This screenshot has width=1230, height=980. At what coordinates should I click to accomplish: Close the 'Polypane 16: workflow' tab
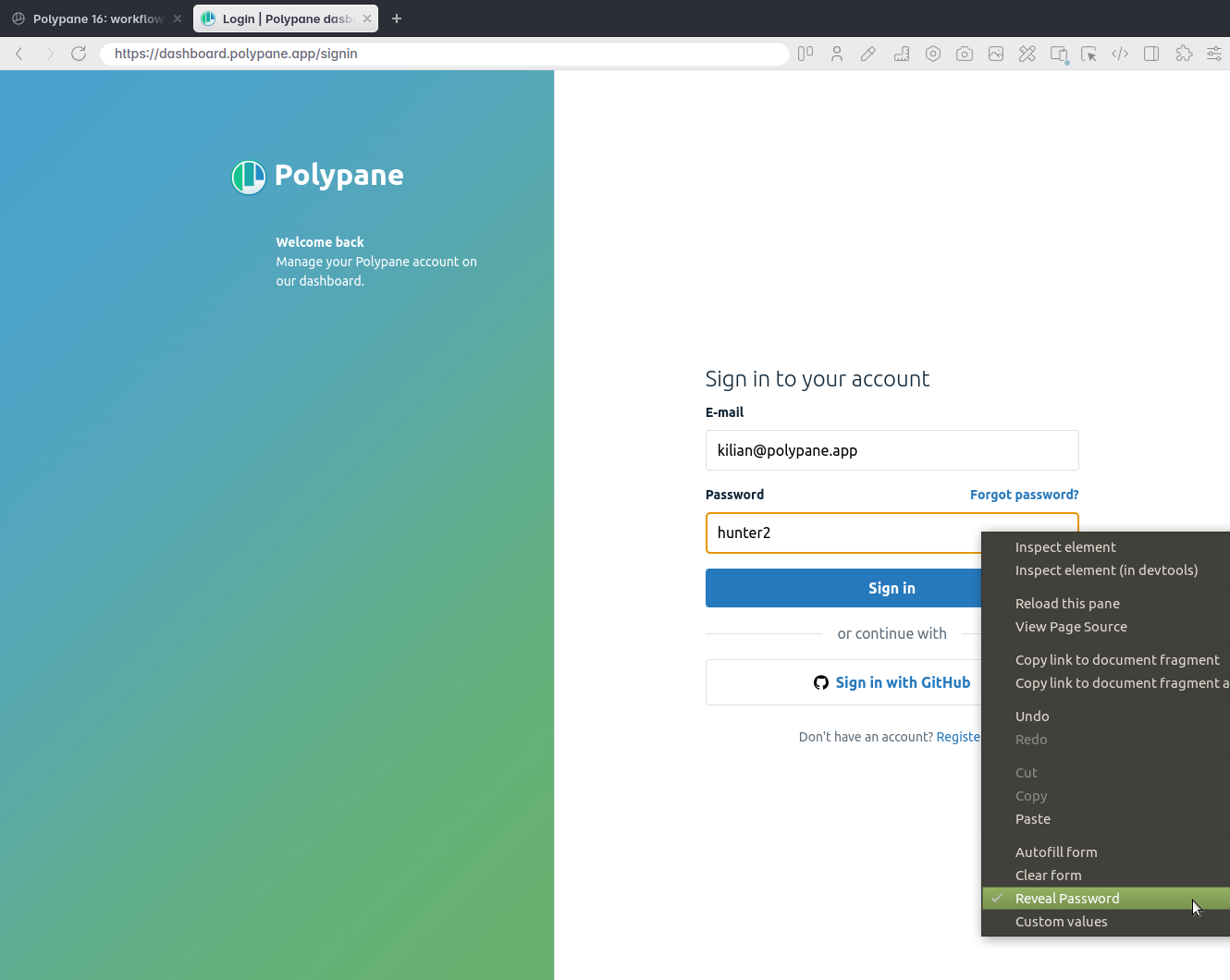point(178,18)
